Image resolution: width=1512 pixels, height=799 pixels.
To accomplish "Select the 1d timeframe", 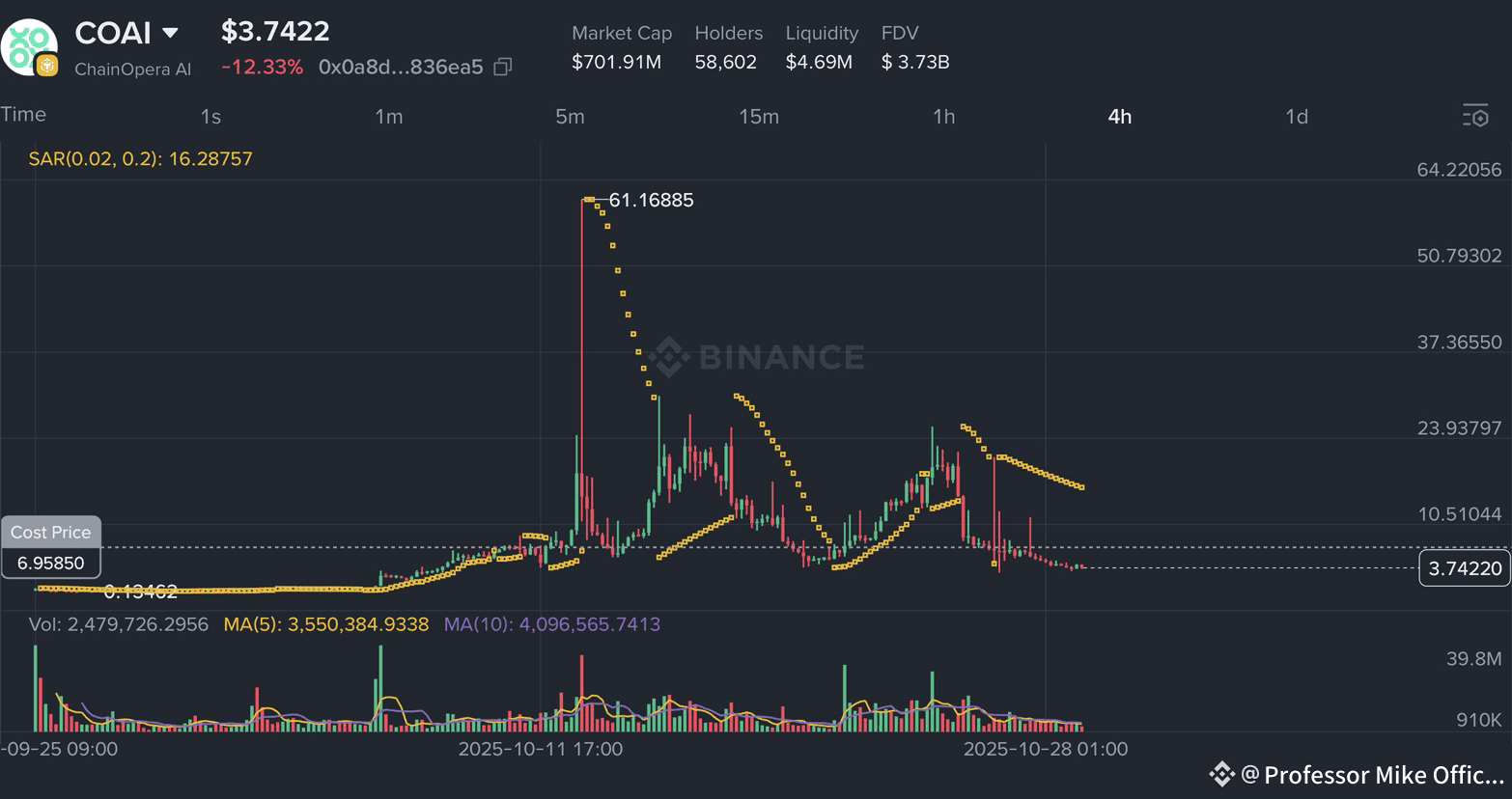I will click(x=1297, y=117).
